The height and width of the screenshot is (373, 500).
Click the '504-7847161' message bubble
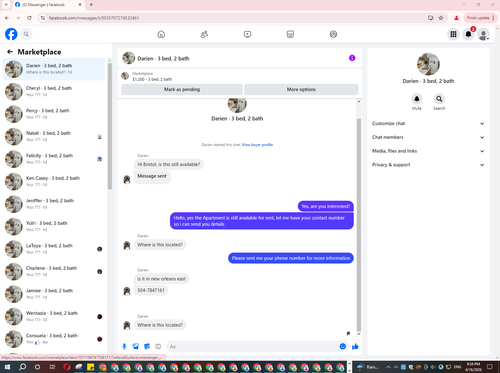pyautogui.click(x=151, y=290)
